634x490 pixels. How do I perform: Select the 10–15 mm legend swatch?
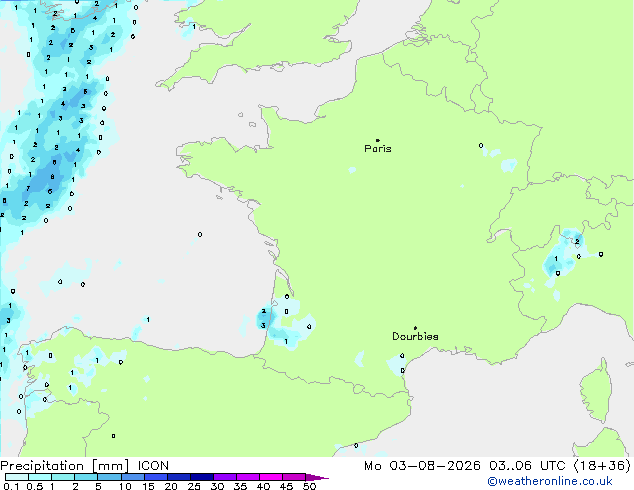pos(132,477)
